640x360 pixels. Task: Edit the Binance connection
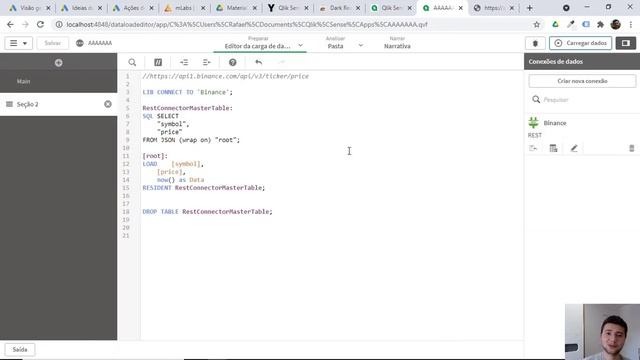[574, 149]
